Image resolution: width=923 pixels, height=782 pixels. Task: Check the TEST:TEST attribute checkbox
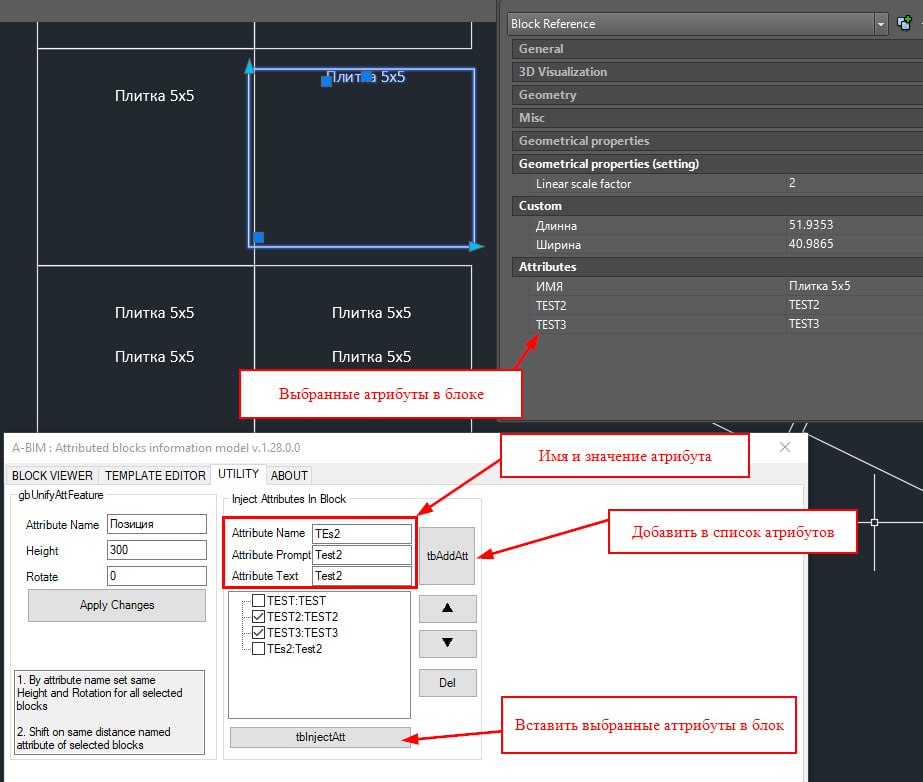coord(259,601)
